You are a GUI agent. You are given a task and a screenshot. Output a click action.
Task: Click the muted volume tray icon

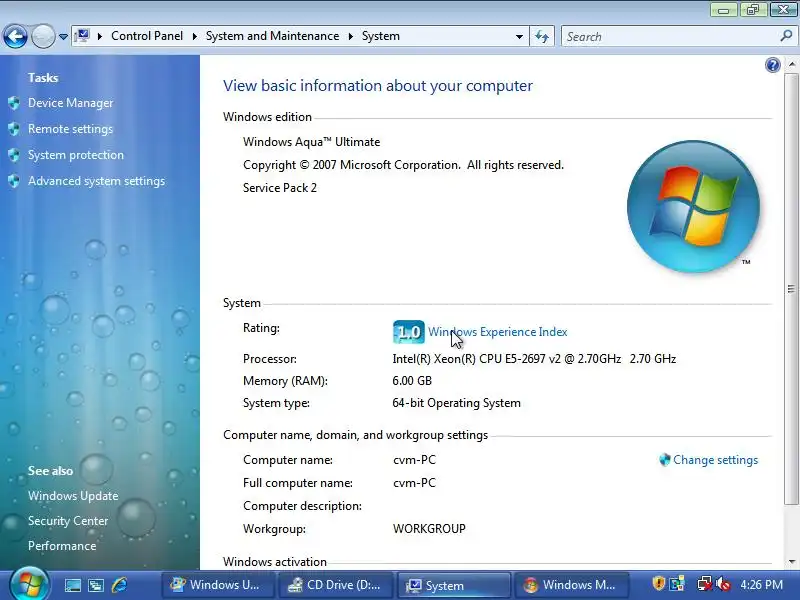(x=723, y=584)
